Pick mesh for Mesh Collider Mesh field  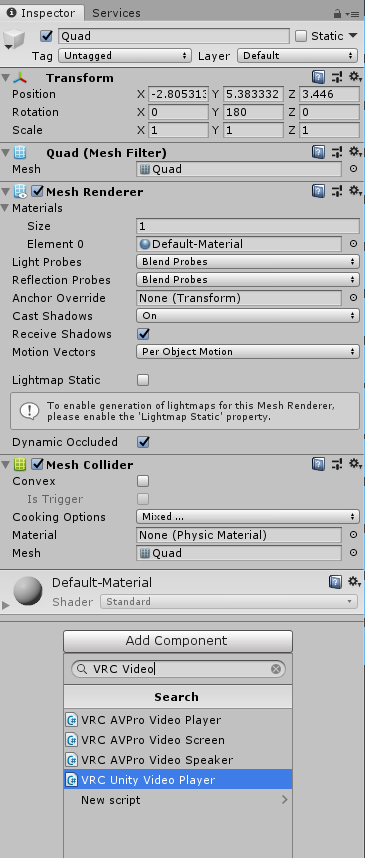click(x=353, y=553)
